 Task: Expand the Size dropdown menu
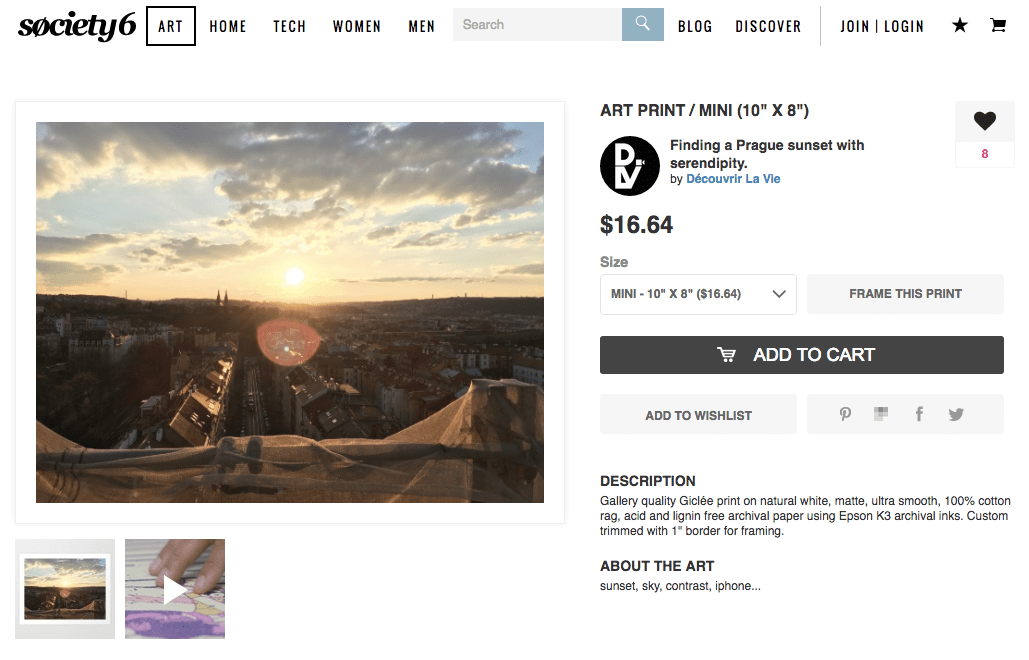point(698,294)
